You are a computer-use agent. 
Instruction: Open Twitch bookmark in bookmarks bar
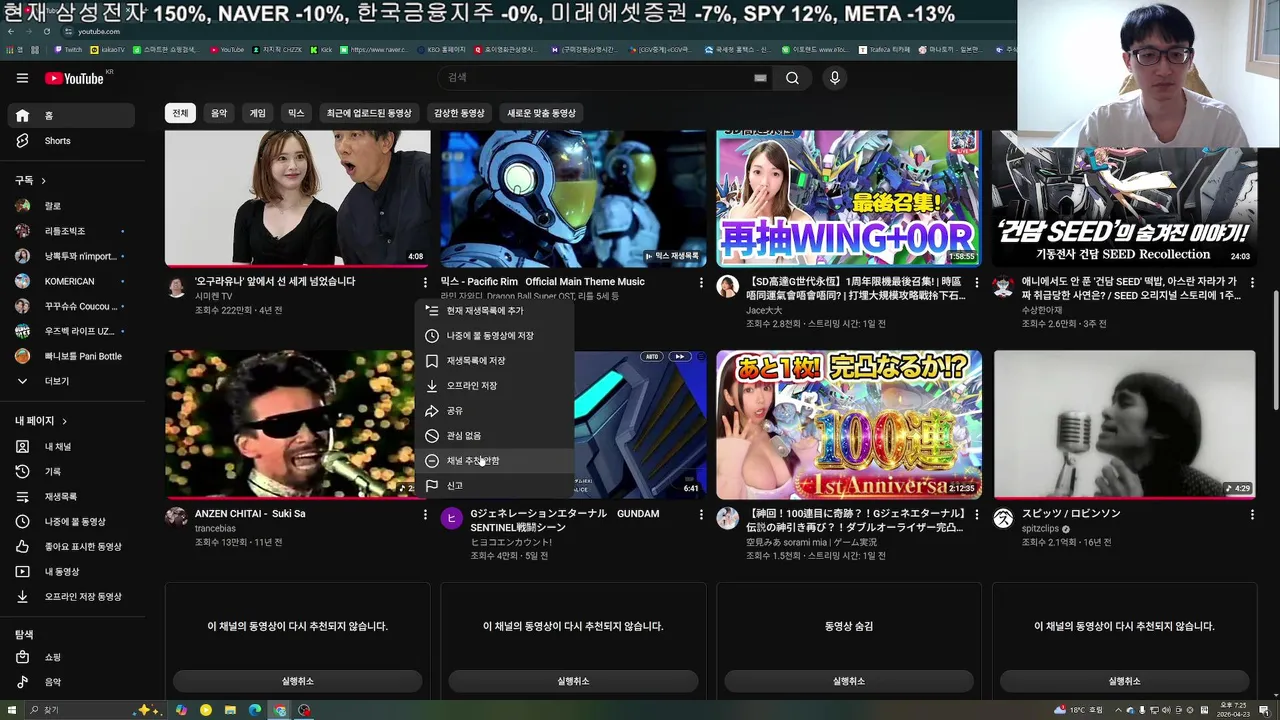(69, 49)
